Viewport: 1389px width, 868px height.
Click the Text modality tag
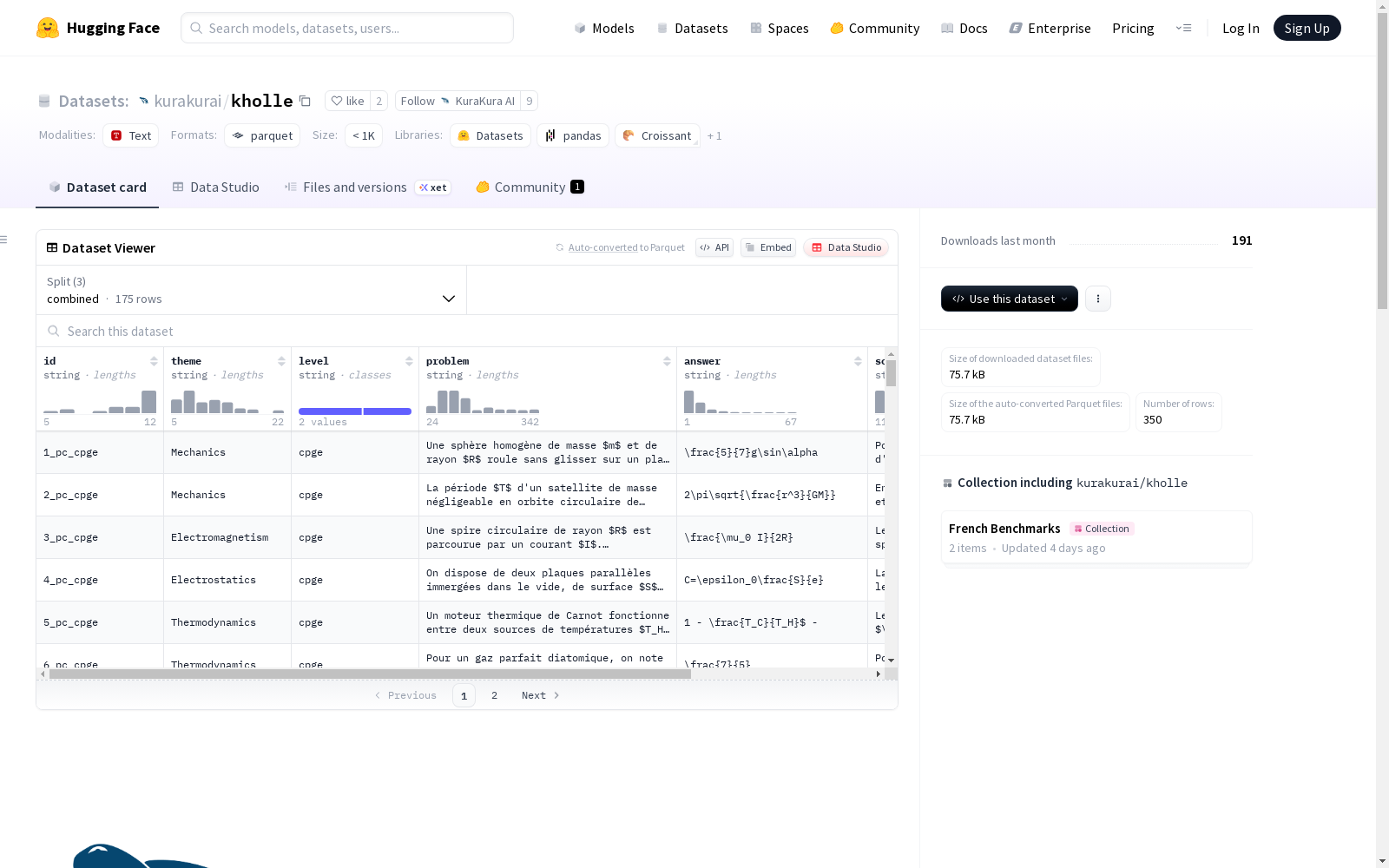pos(131,135)
